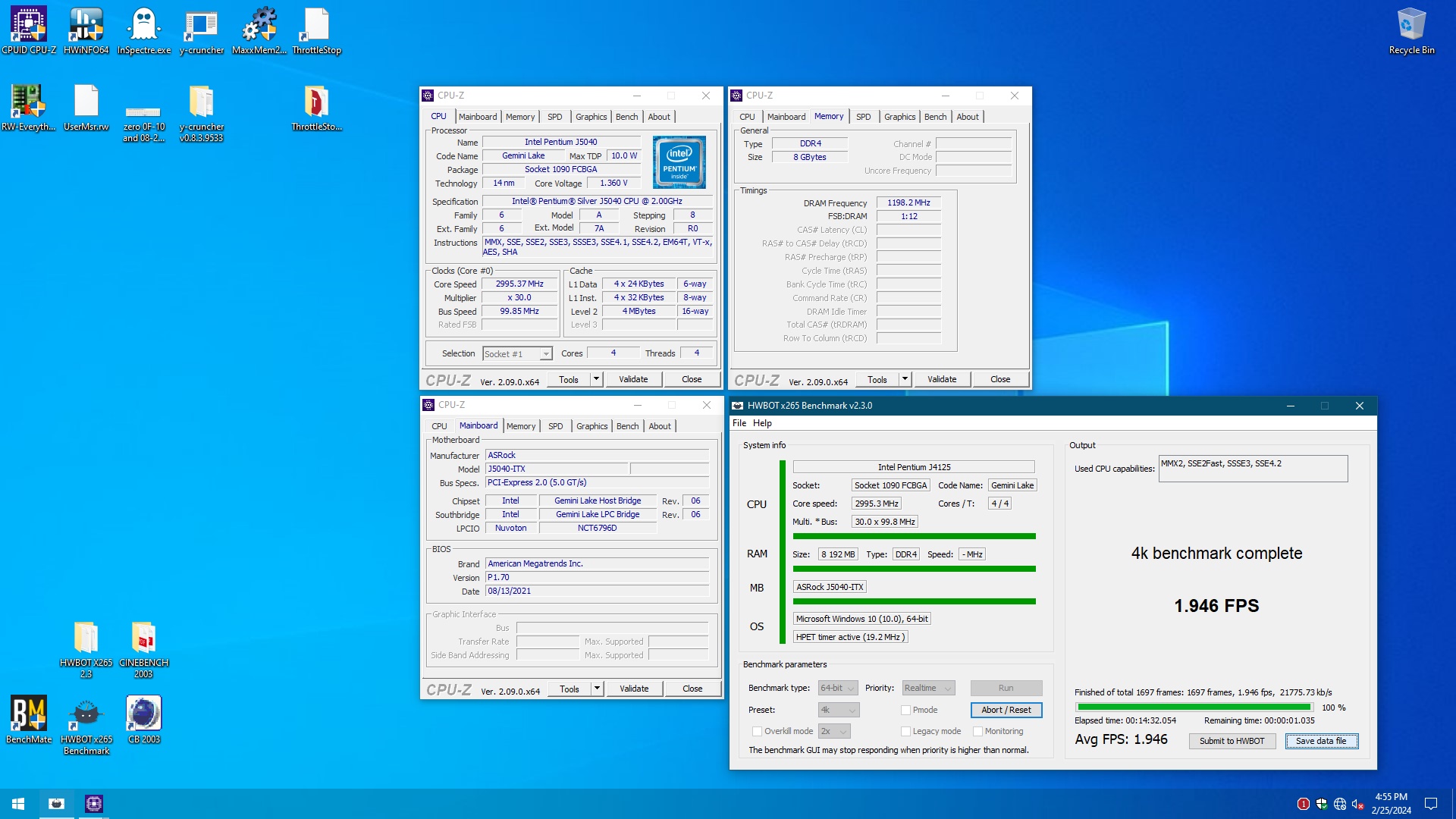This screenshot has width=1456, height=819.
Task: Switch to Bench tab in the CPU window
Action: coord(626,117)
